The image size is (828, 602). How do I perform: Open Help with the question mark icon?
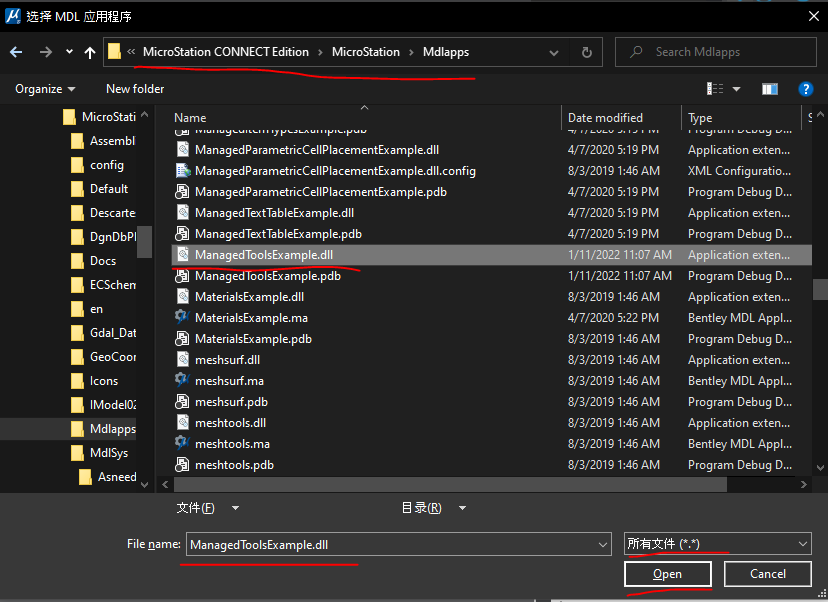click(x=805, y=89)
